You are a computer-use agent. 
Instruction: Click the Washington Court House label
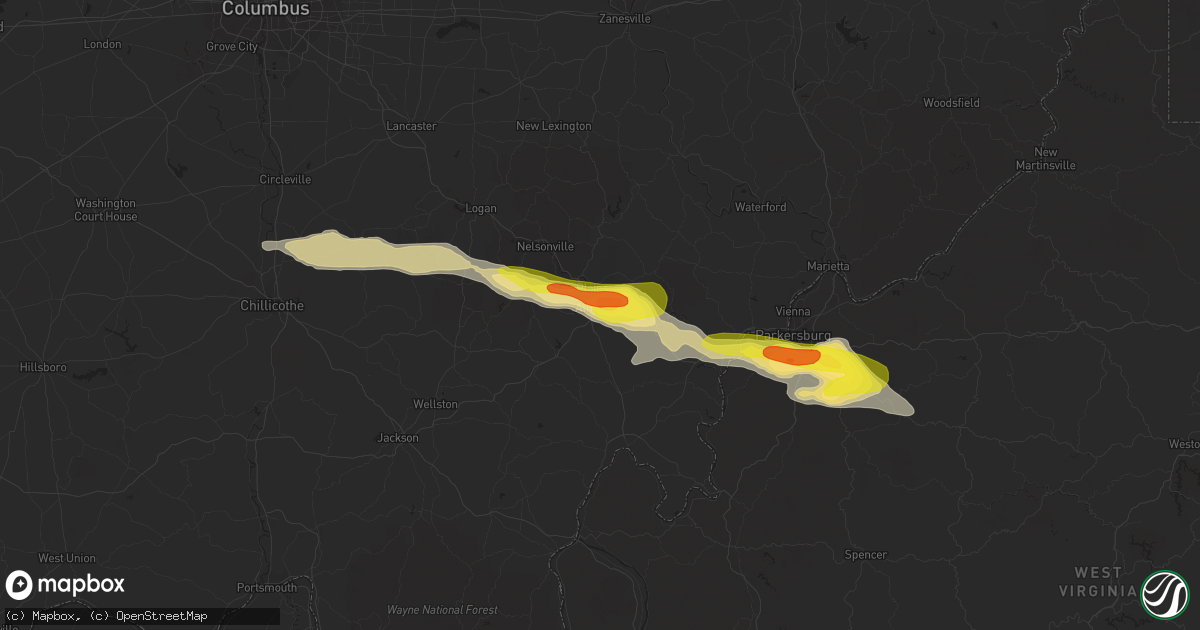[x=106, y=210]
